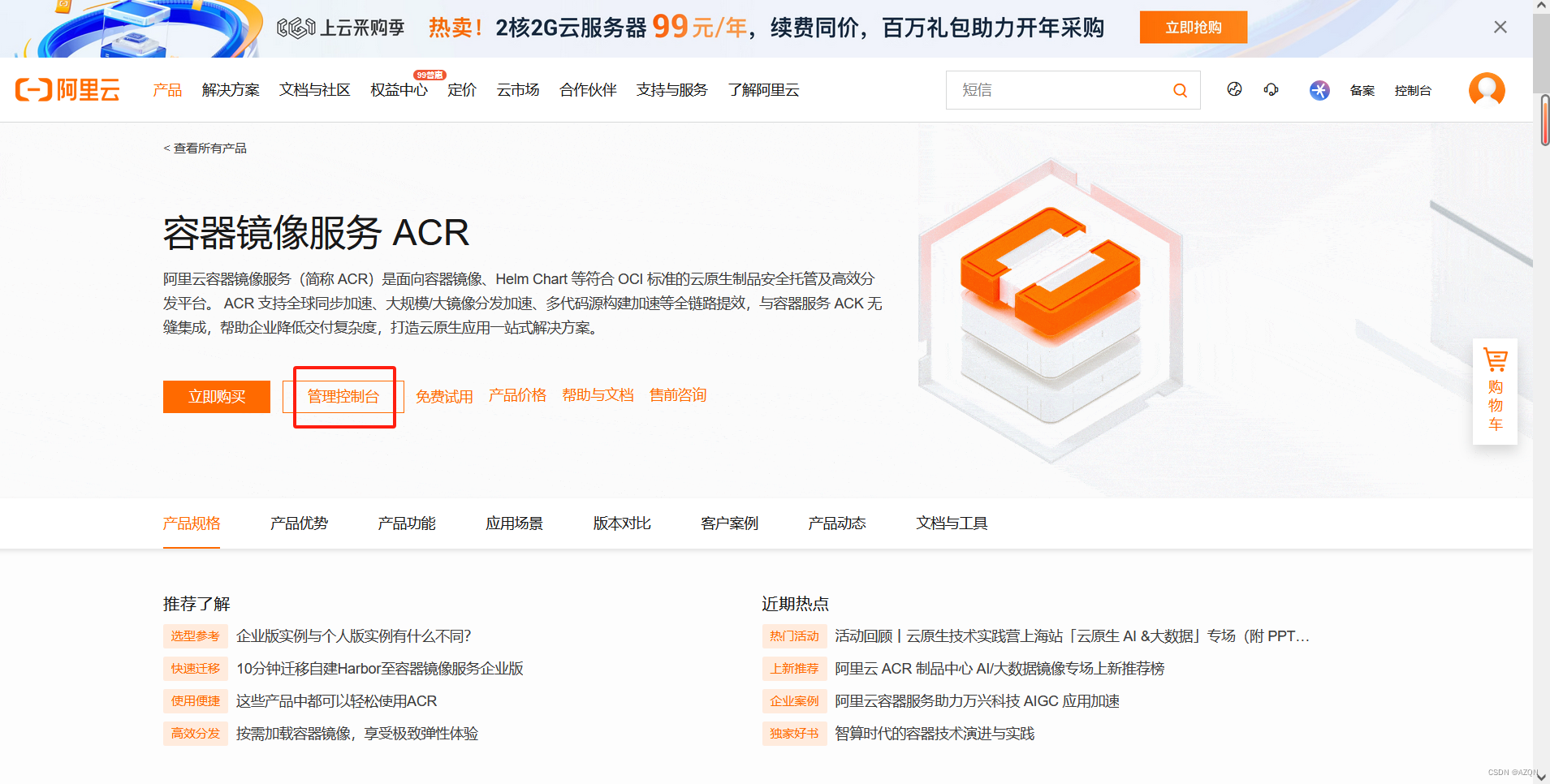Click the 上云采购季 banner logo
This screenshot has height=784, width=1550.
(340, 28)
